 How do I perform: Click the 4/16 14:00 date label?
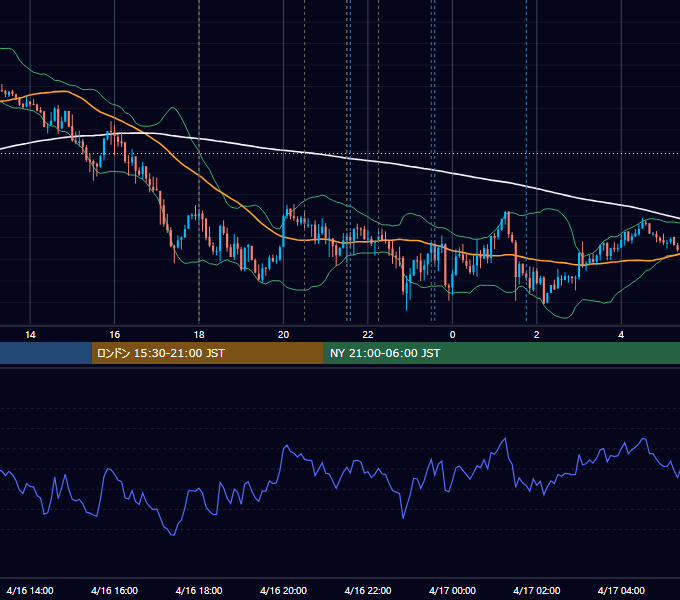30,590
